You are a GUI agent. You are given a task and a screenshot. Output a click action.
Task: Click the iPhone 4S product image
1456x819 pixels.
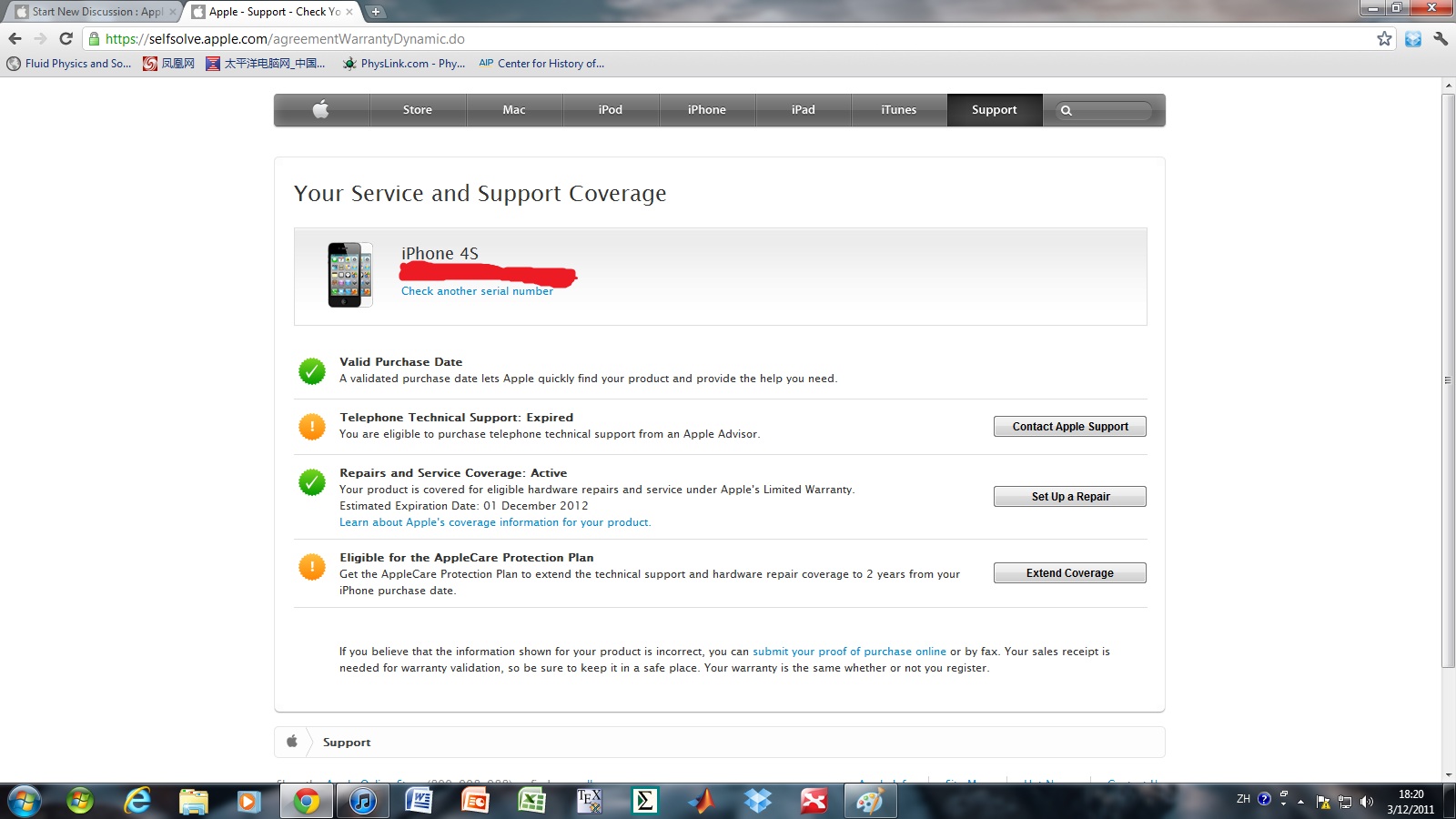(350, 275)
